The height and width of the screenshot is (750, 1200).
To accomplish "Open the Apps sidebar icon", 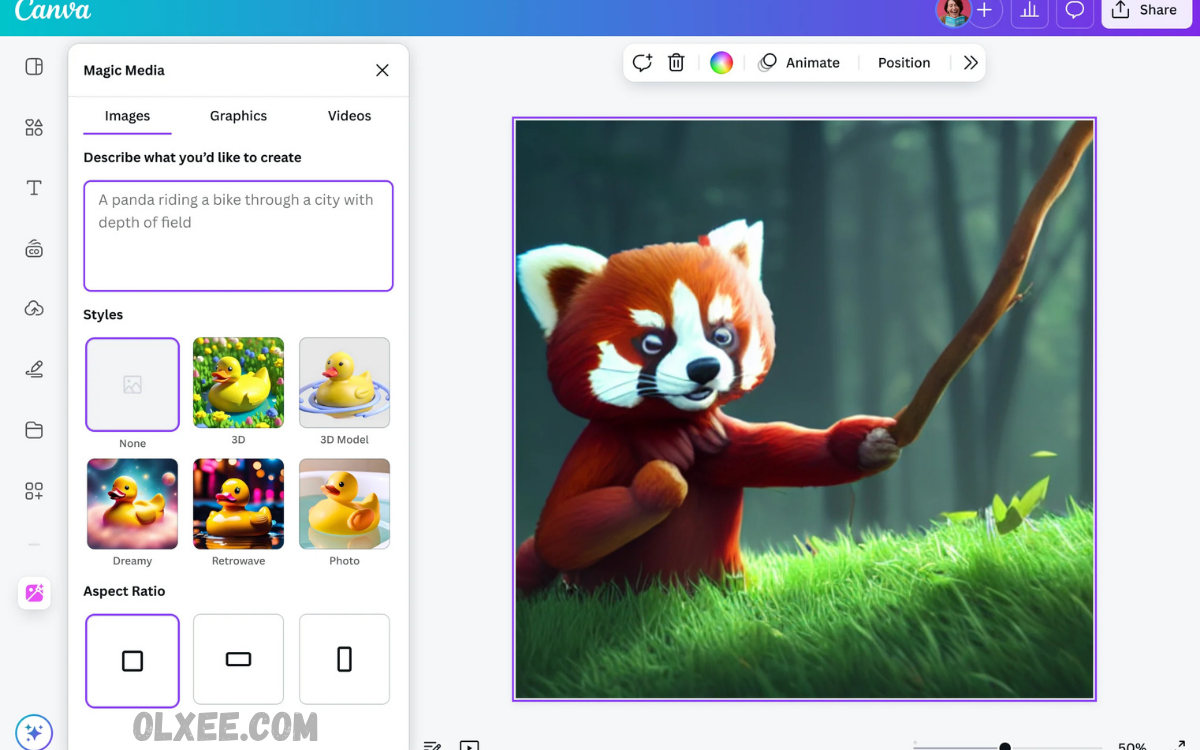I will pos(34,491).
